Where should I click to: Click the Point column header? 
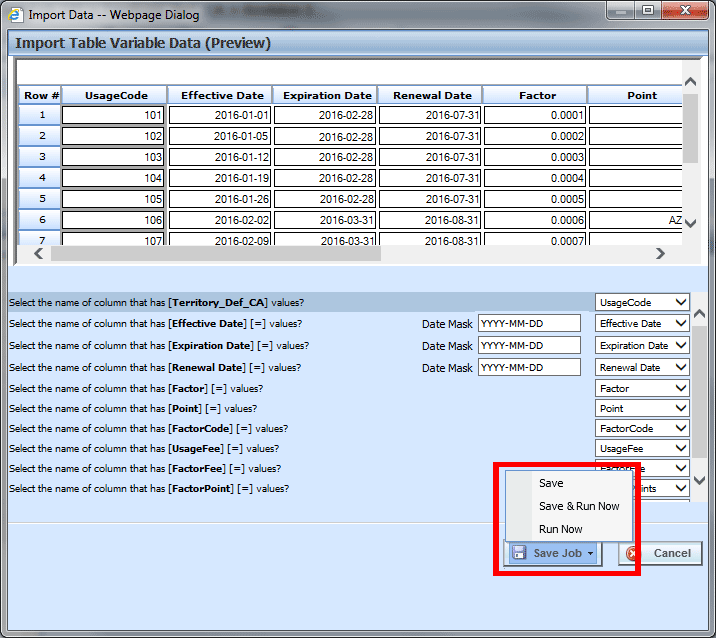click(635, 95)
